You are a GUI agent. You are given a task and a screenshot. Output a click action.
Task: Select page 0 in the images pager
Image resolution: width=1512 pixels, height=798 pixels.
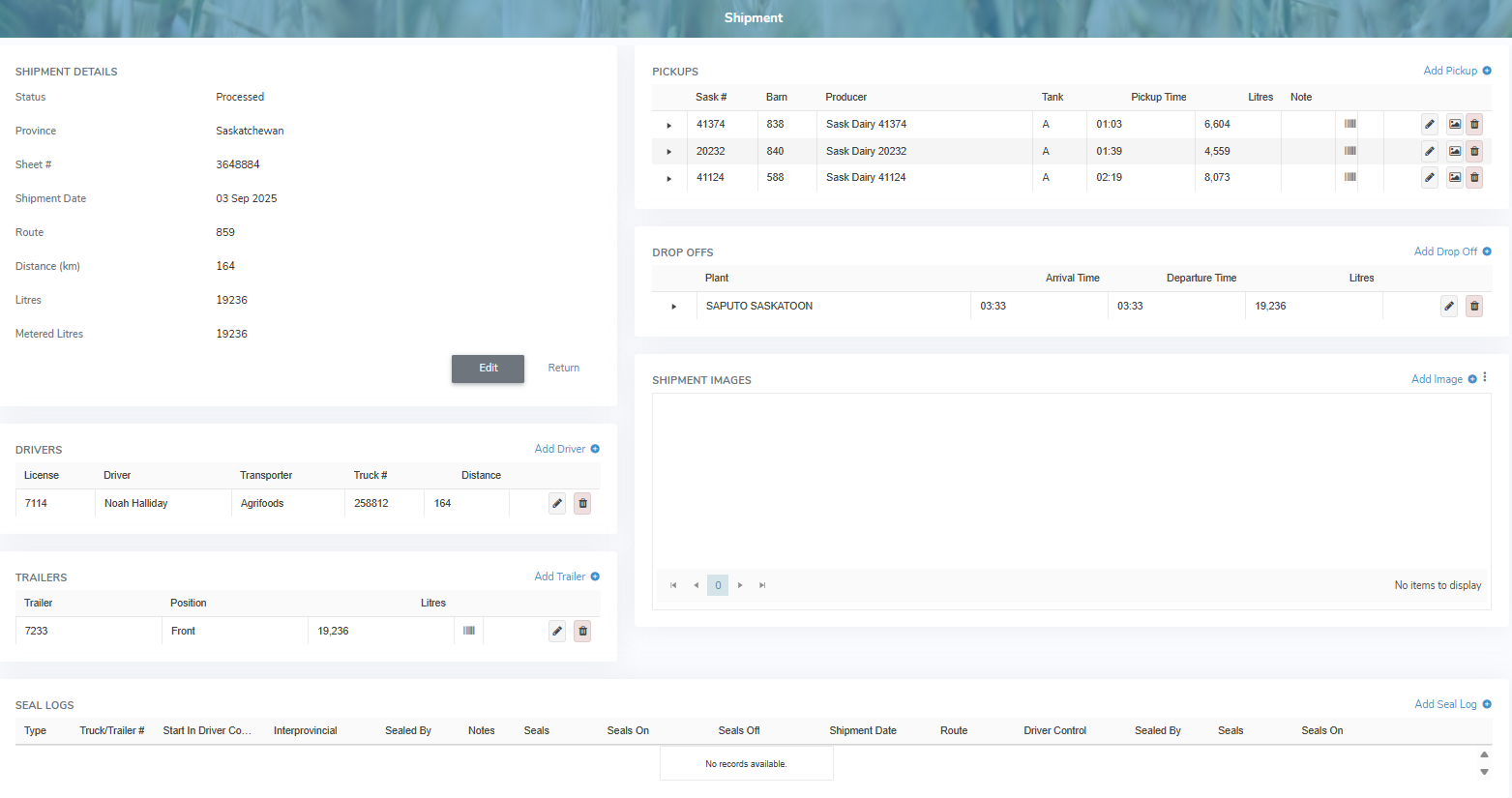coord(718,585)
